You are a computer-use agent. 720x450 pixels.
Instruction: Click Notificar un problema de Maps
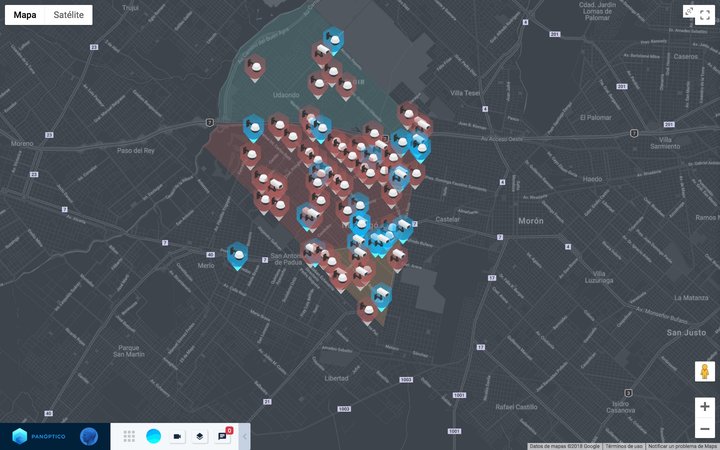(x=682, y=446)
